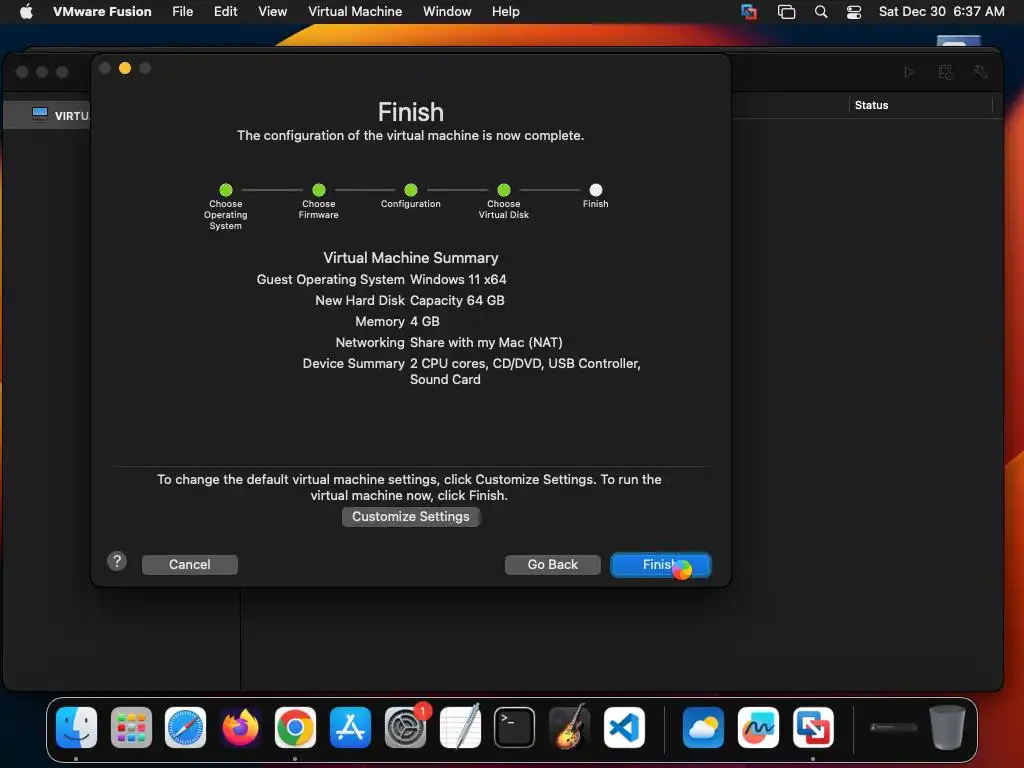The height and width of the screenshot is (768, 1024).
Task: Click 'Share with my Mac (NAT)' text
Action: [x=486, y=342]
